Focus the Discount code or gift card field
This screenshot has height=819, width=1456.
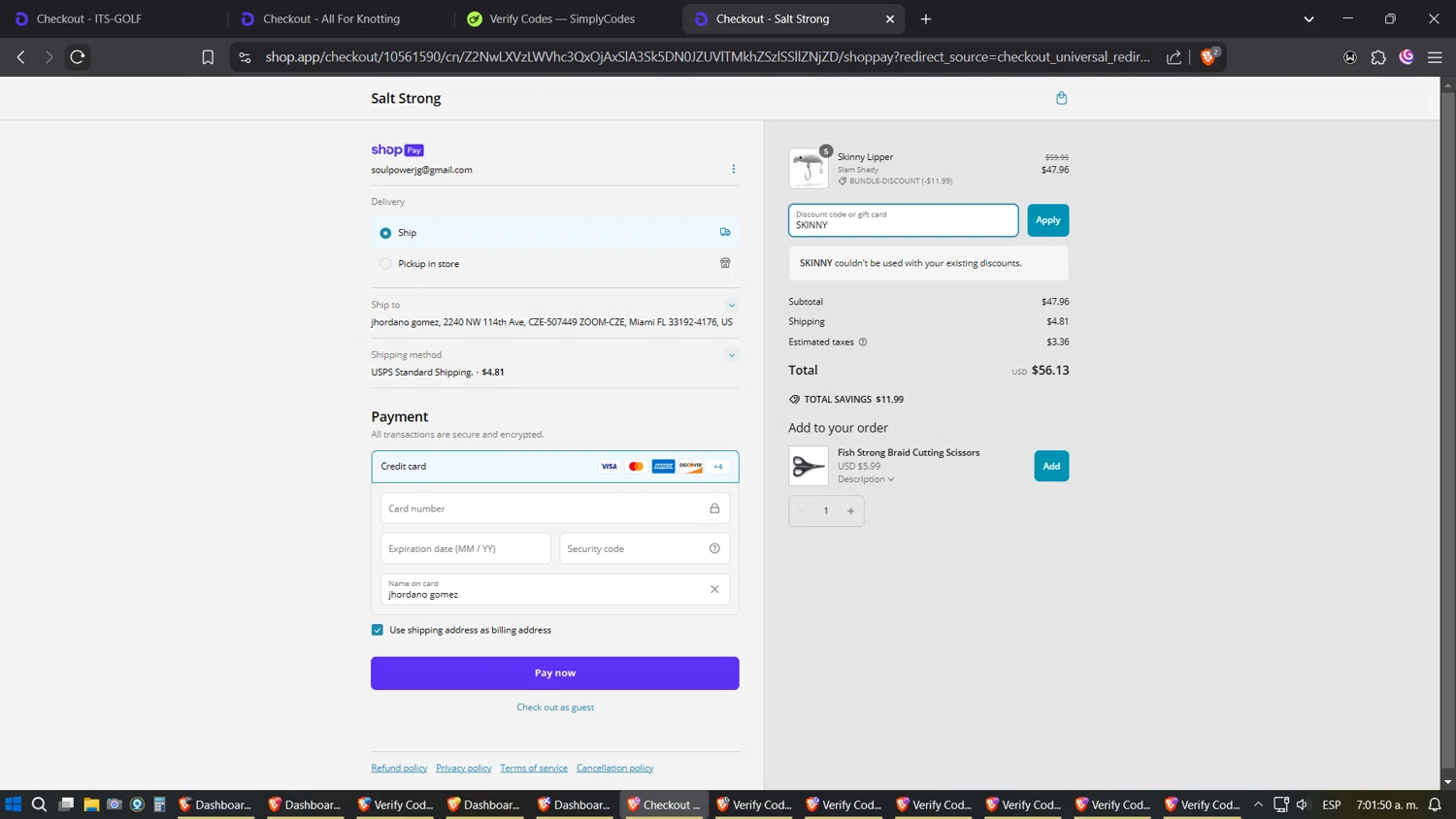[904, 220]
